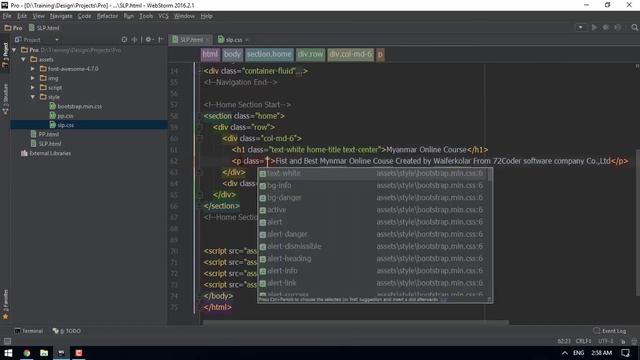This screenshot has height=360, width=640.
Task: Click the section.home breadcrumb
Action: point(269,54)
